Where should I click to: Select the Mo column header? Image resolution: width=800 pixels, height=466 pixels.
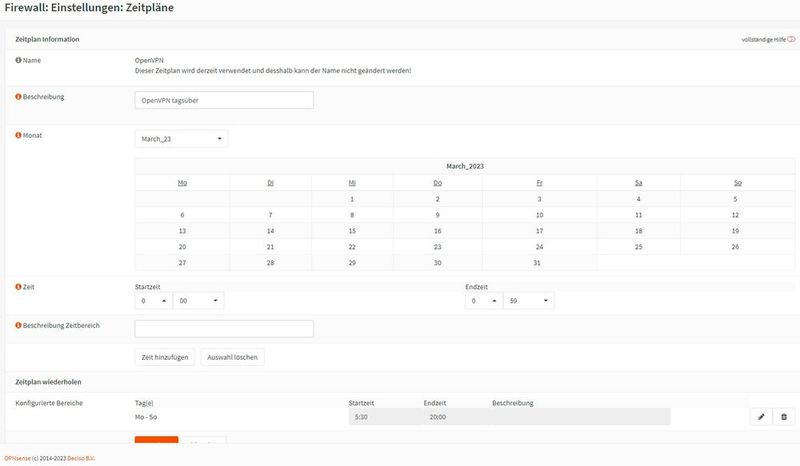182,183
